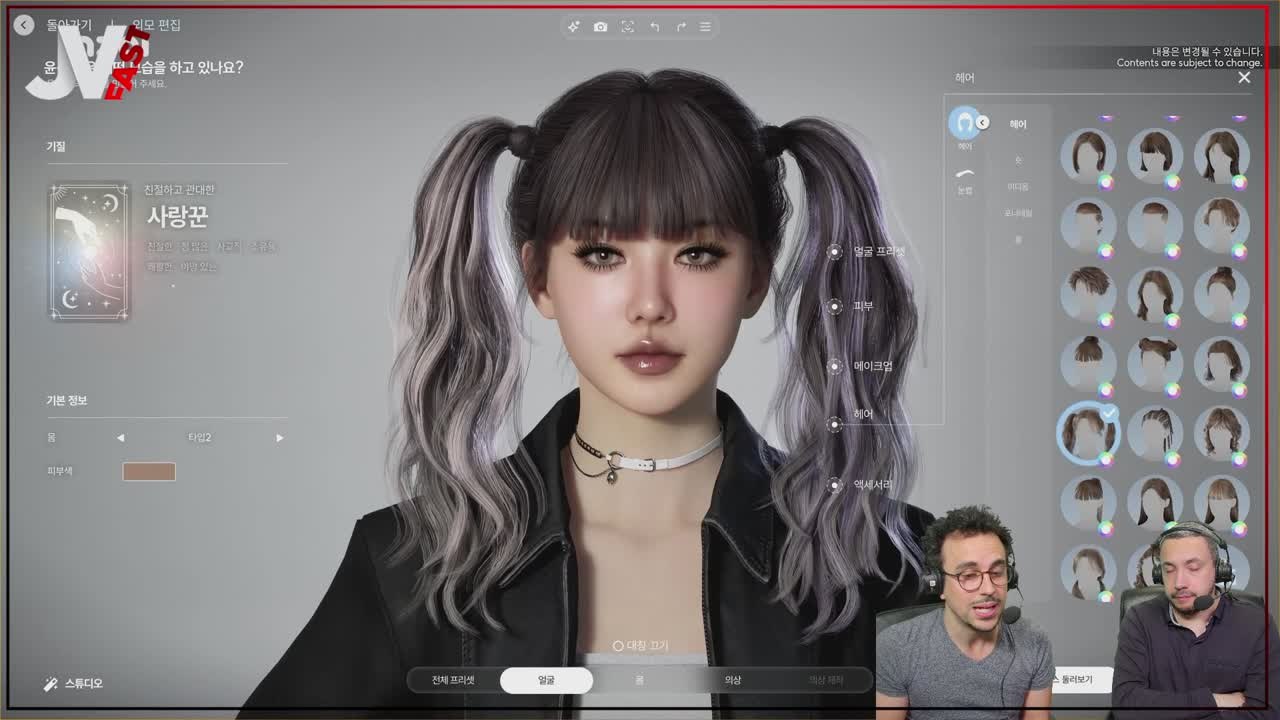Close the 헤어 panel with the X
1280x720 pixels.
pos(1244,77)
